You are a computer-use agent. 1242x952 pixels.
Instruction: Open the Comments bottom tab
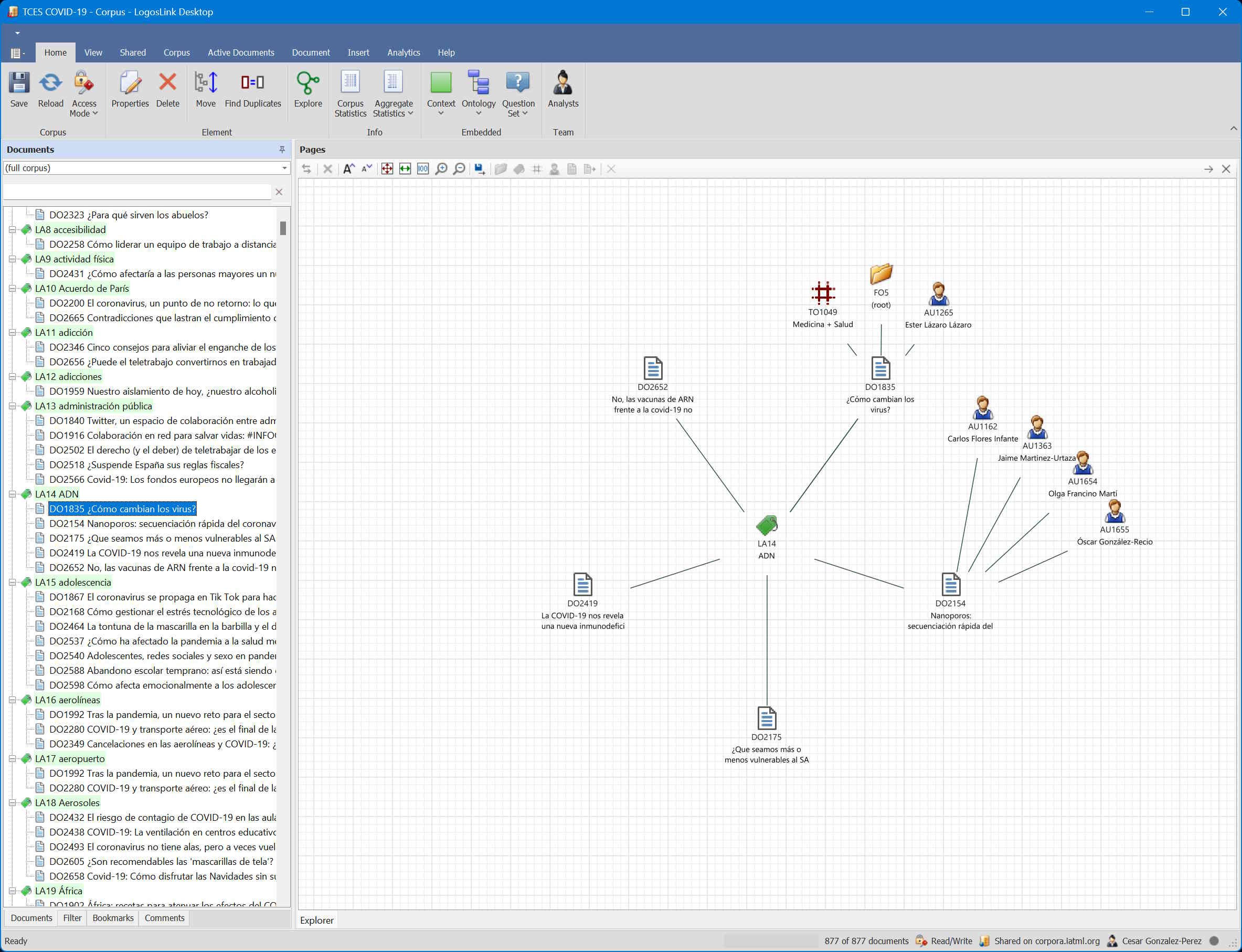[x=164, y=918]
